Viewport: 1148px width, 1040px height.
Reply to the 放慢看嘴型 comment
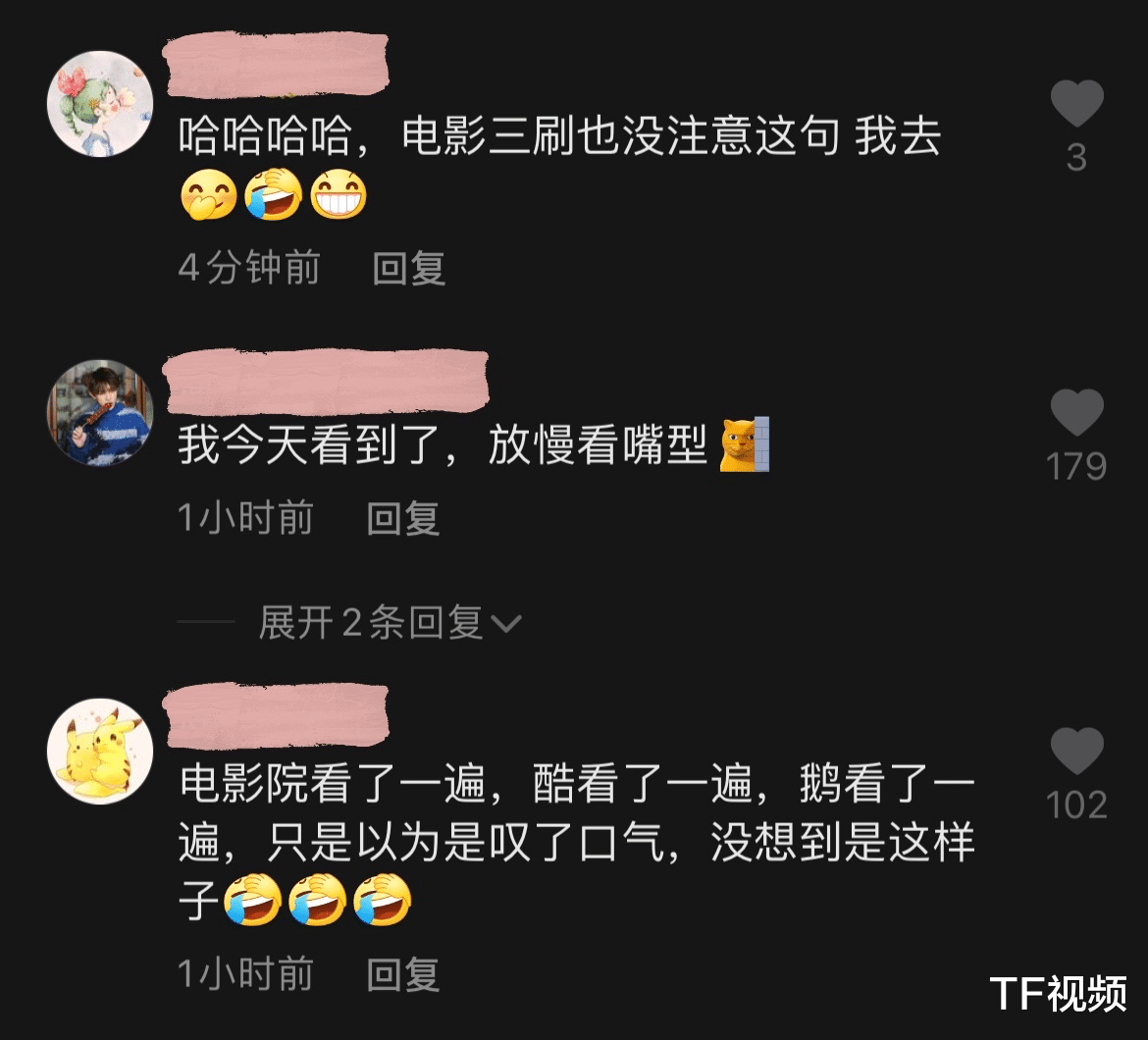402,518
